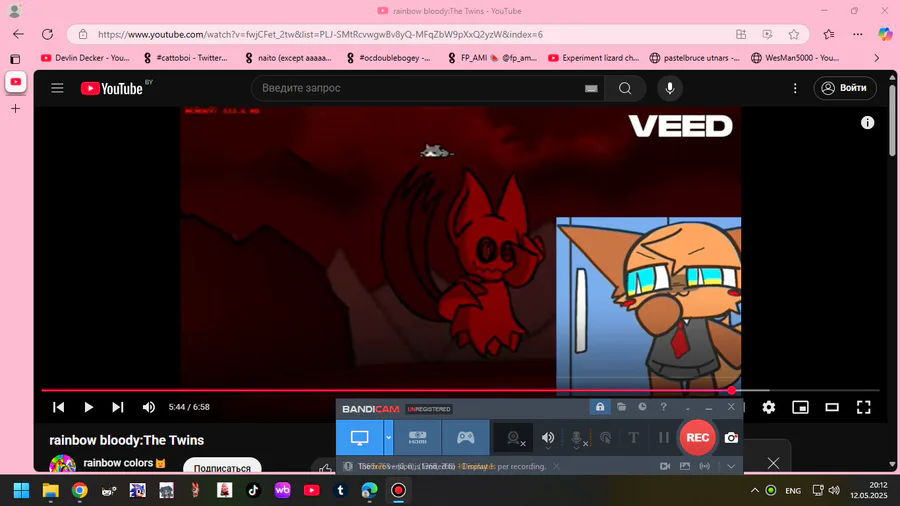Open pastelbruce utnars bookmark
This screenshot has width=900, height=506.
(x=695, y=58)
